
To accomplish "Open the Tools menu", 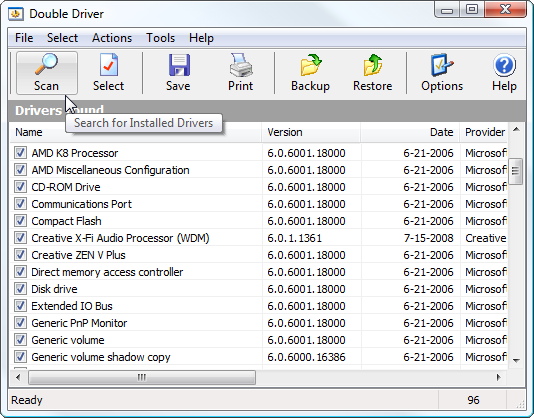I will pyautogui.click(x=160, y=38).
